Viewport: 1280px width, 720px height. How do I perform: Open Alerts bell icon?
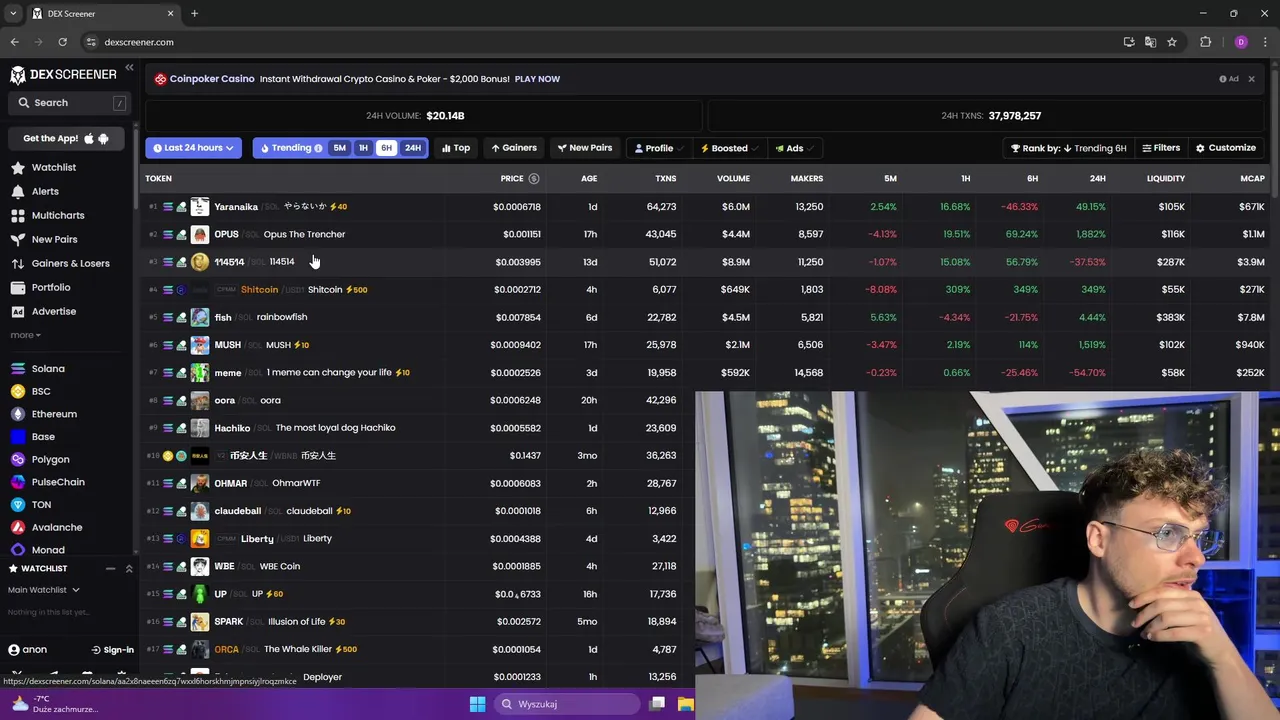click(18, 191)
